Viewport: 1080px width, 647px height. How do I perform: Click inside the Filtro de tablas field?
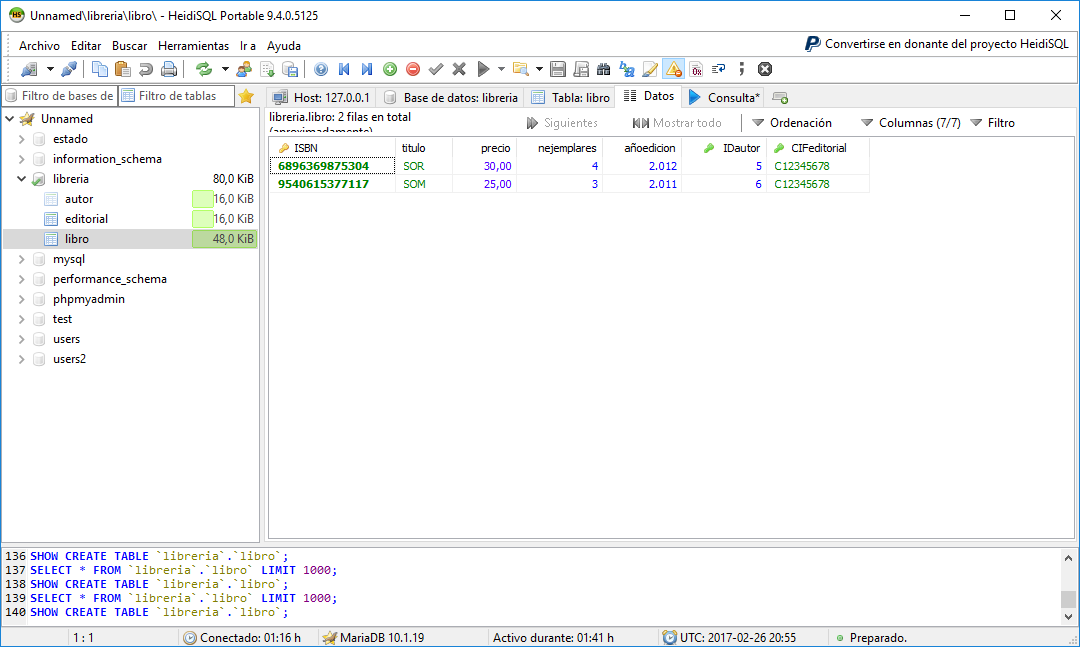tap(177, 96)
